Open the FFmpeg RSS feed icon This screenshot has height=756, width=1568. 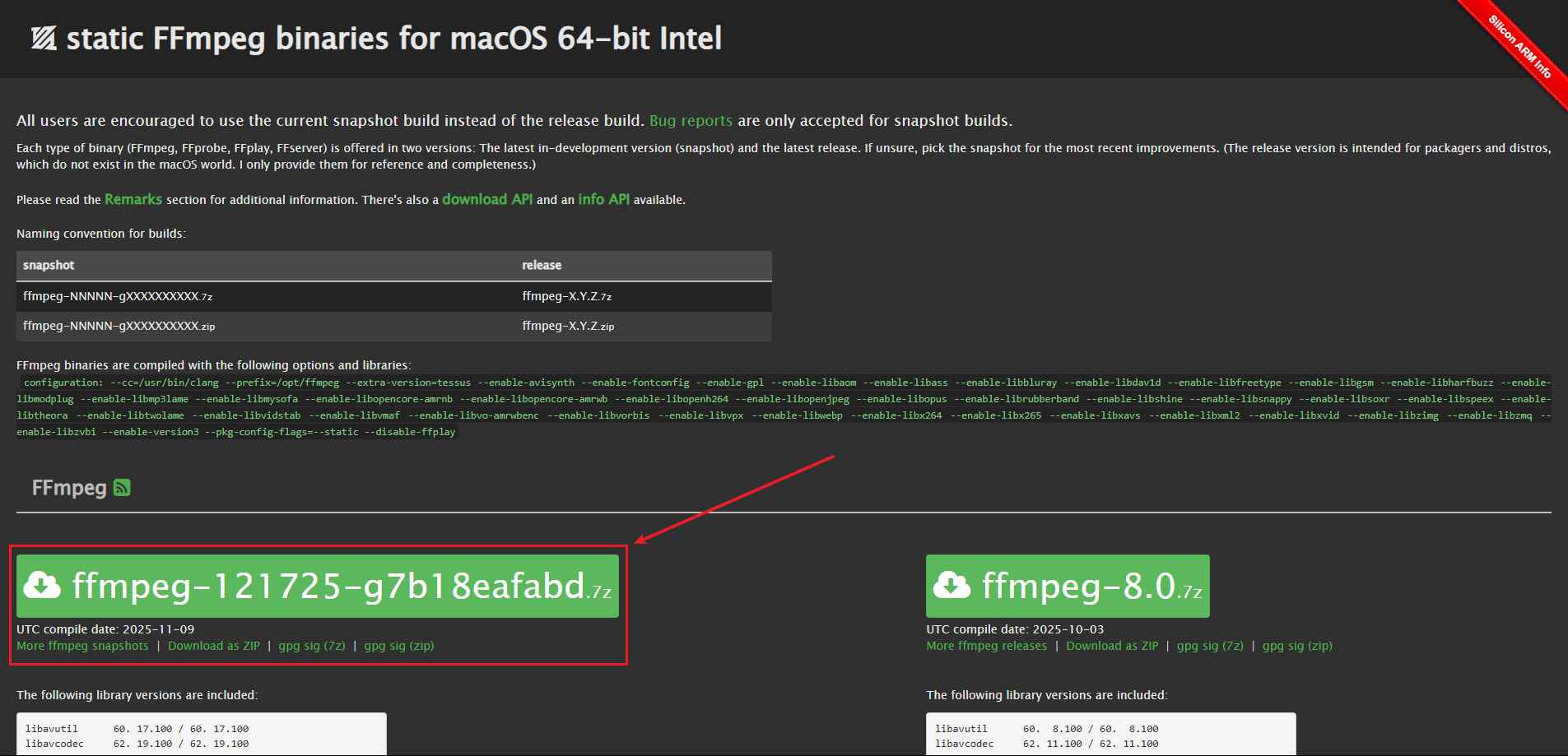pyautogui.click(x=122, y=488)
